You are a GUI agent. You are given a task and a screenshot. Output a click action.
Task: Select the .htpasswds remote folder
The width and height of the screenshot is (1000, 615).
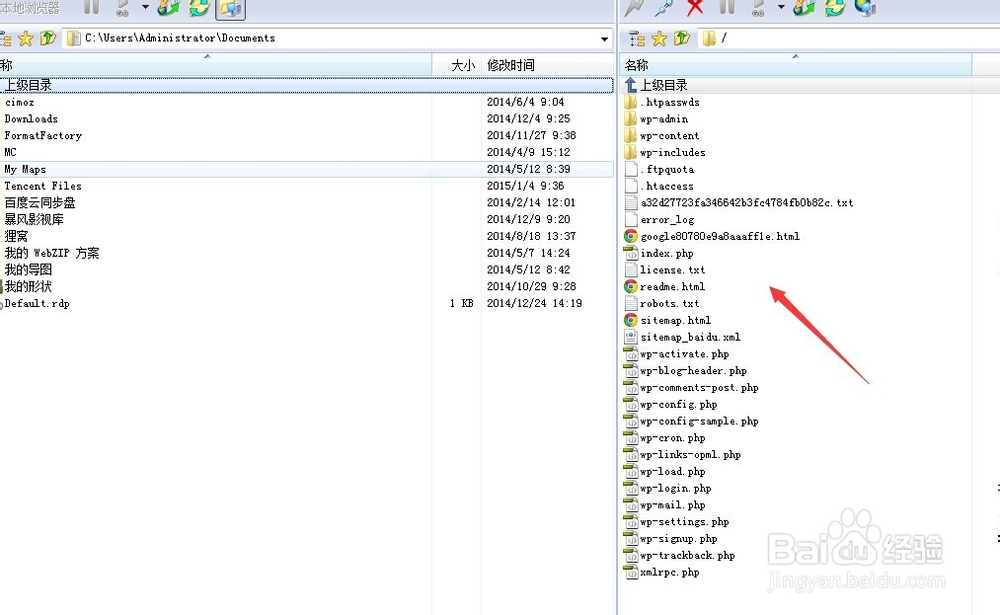tap(662, 102)
